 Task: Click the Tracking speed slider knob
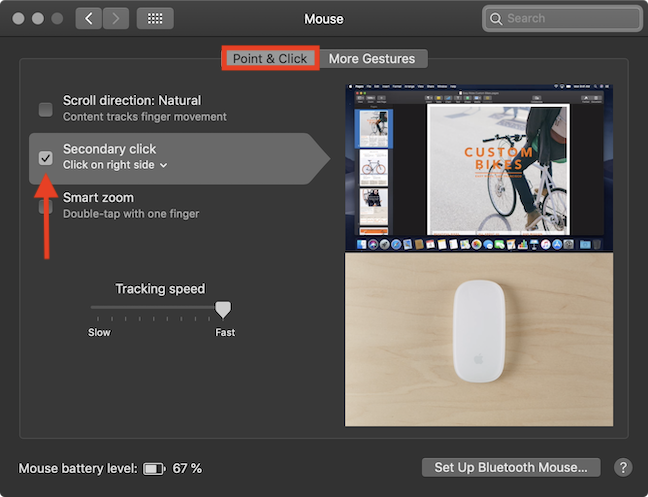(x=223, y=309)
